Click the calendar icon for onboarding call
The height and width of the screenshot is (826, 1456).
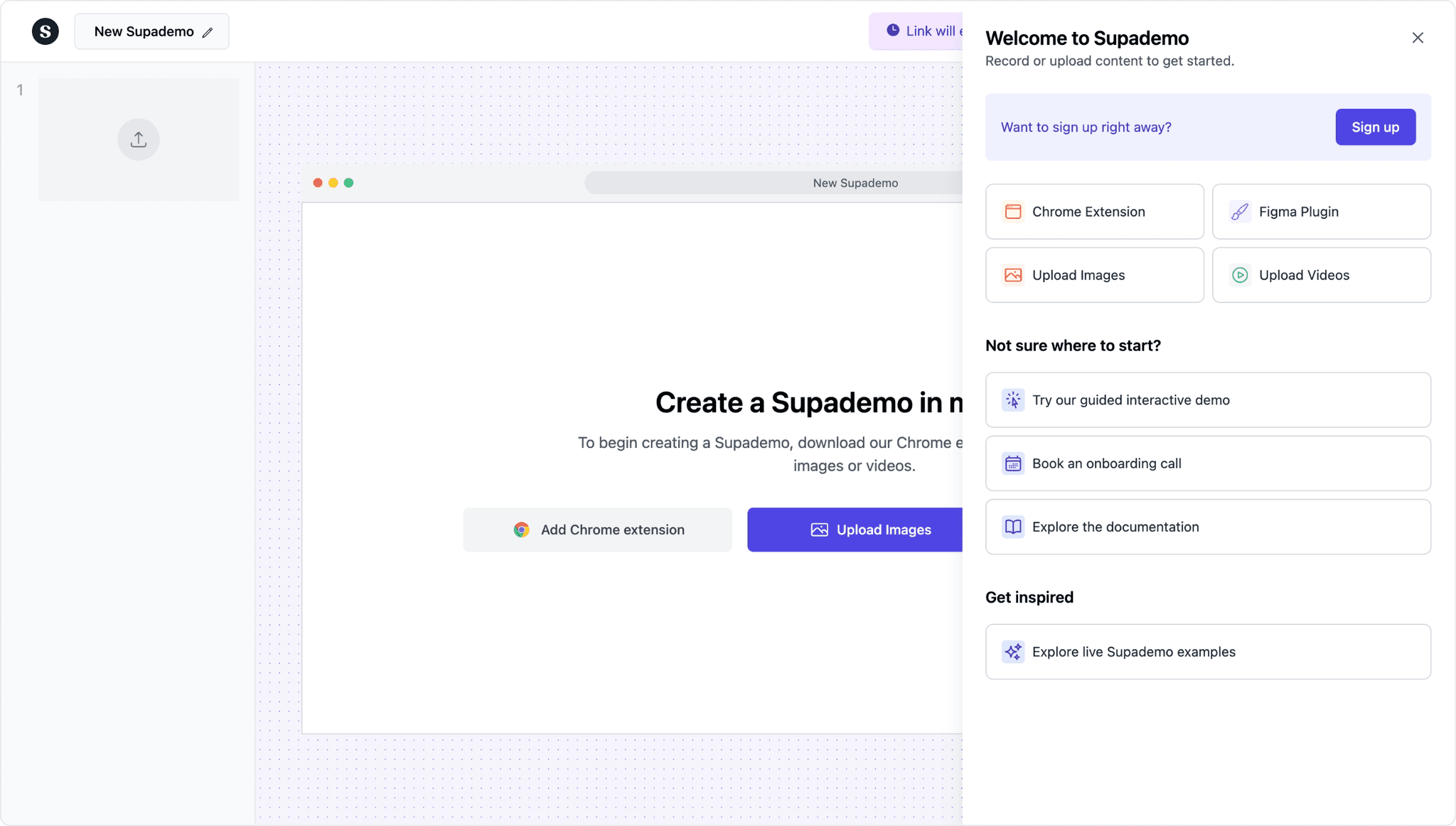pos(1013,463)
